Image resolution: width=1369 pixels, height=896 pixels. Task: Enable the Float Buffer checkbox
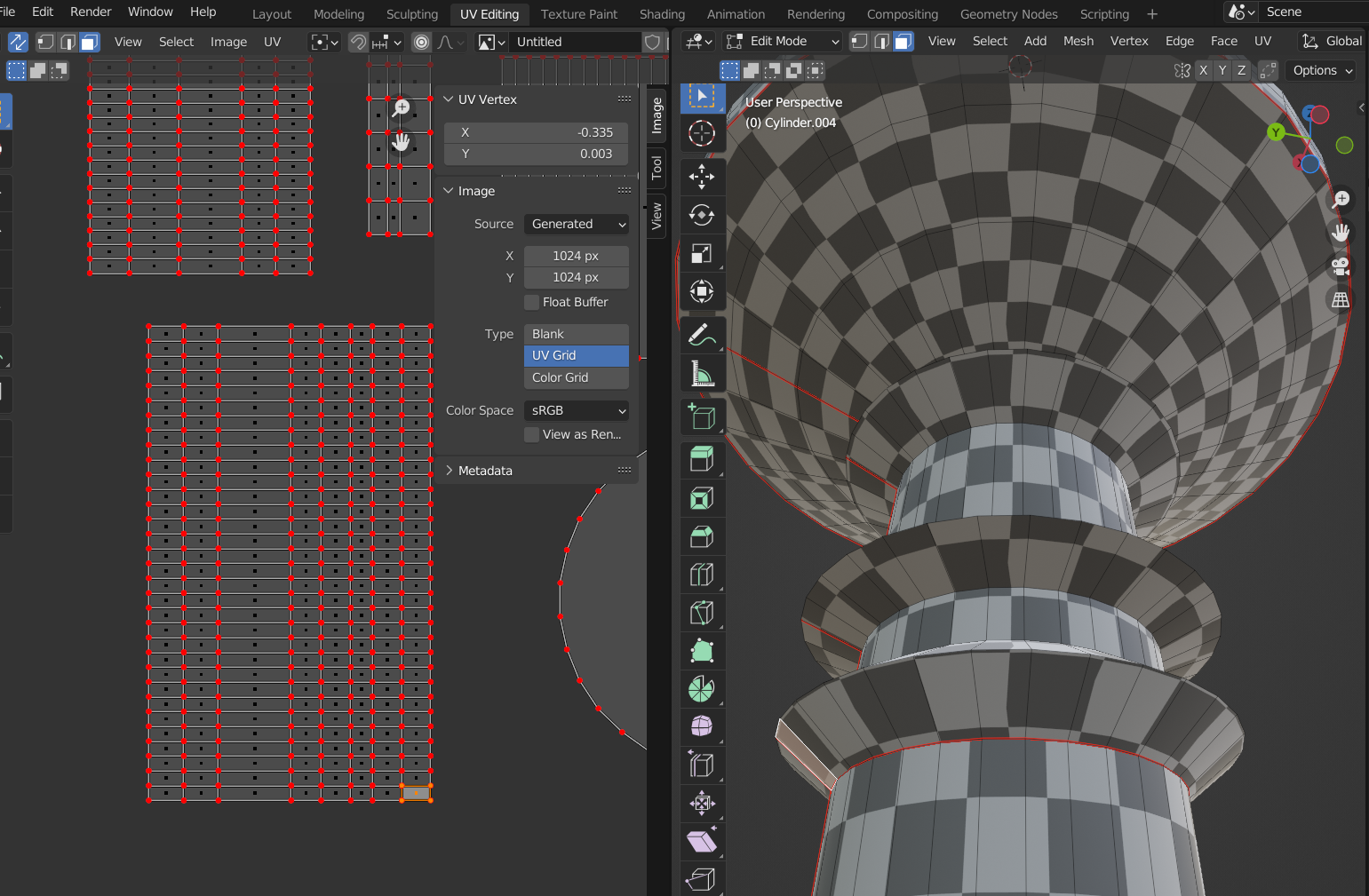pos(531,302)
